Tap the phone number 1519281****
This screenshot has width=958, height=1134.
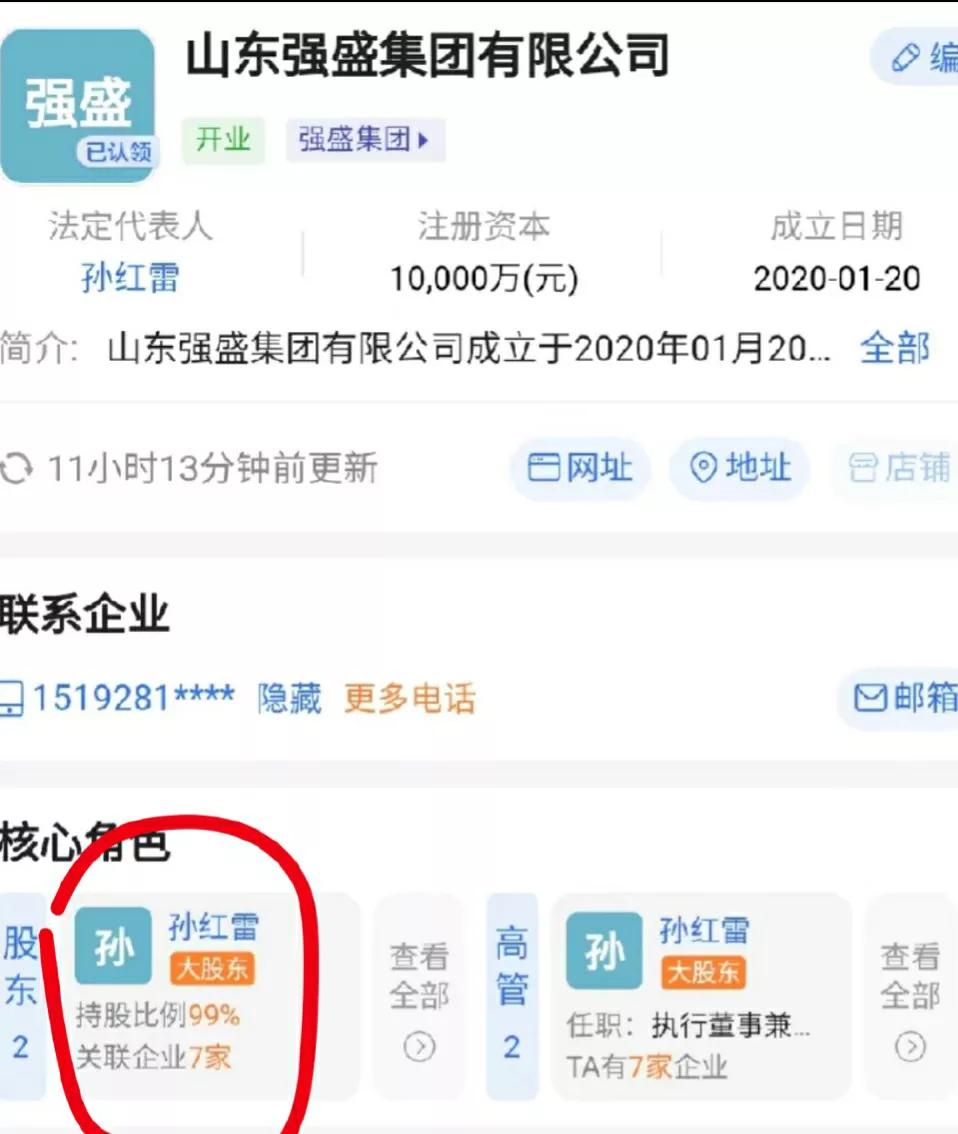(133, 699)
